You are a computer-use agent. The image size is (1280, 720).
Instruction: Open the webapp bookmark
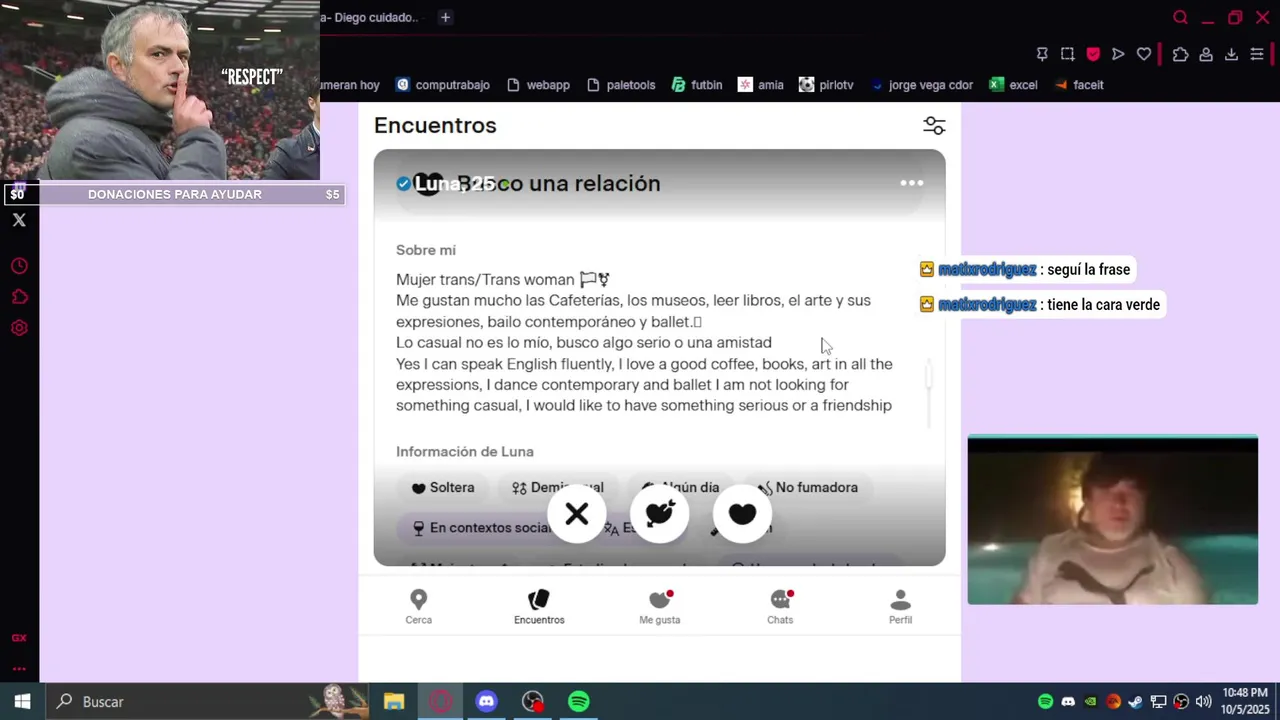click(x=538, y=85)
